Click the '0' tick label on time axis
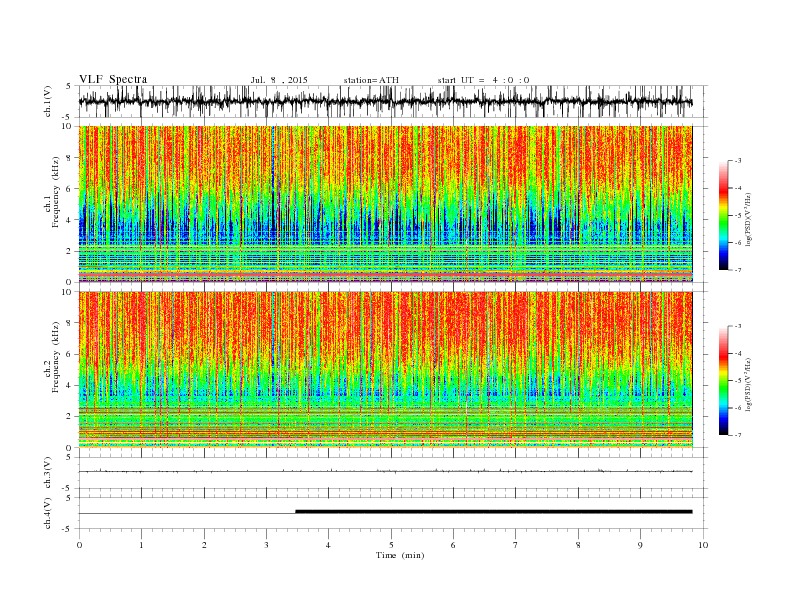 point(79,545)
